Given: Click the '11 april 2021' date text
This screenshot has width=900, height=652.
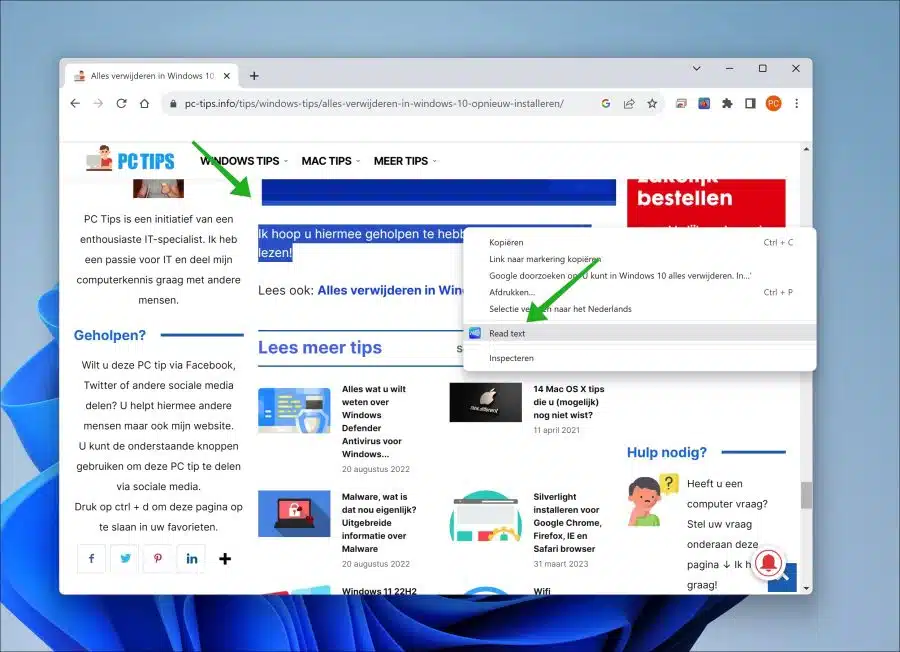Looking at the screenshot, I should [556, 430].
